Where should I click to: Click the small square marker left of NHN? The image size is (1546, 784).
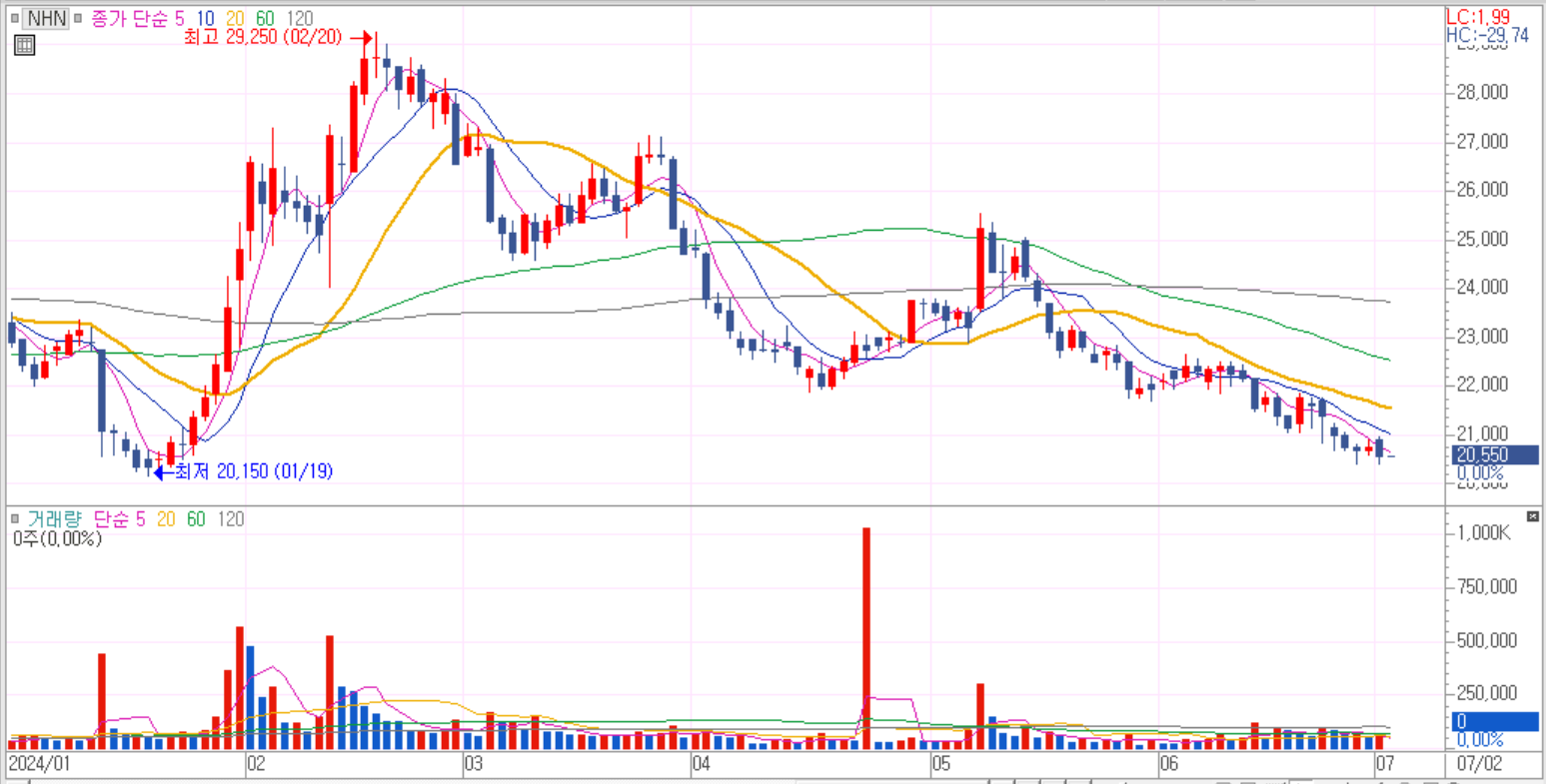click(14, 18)
